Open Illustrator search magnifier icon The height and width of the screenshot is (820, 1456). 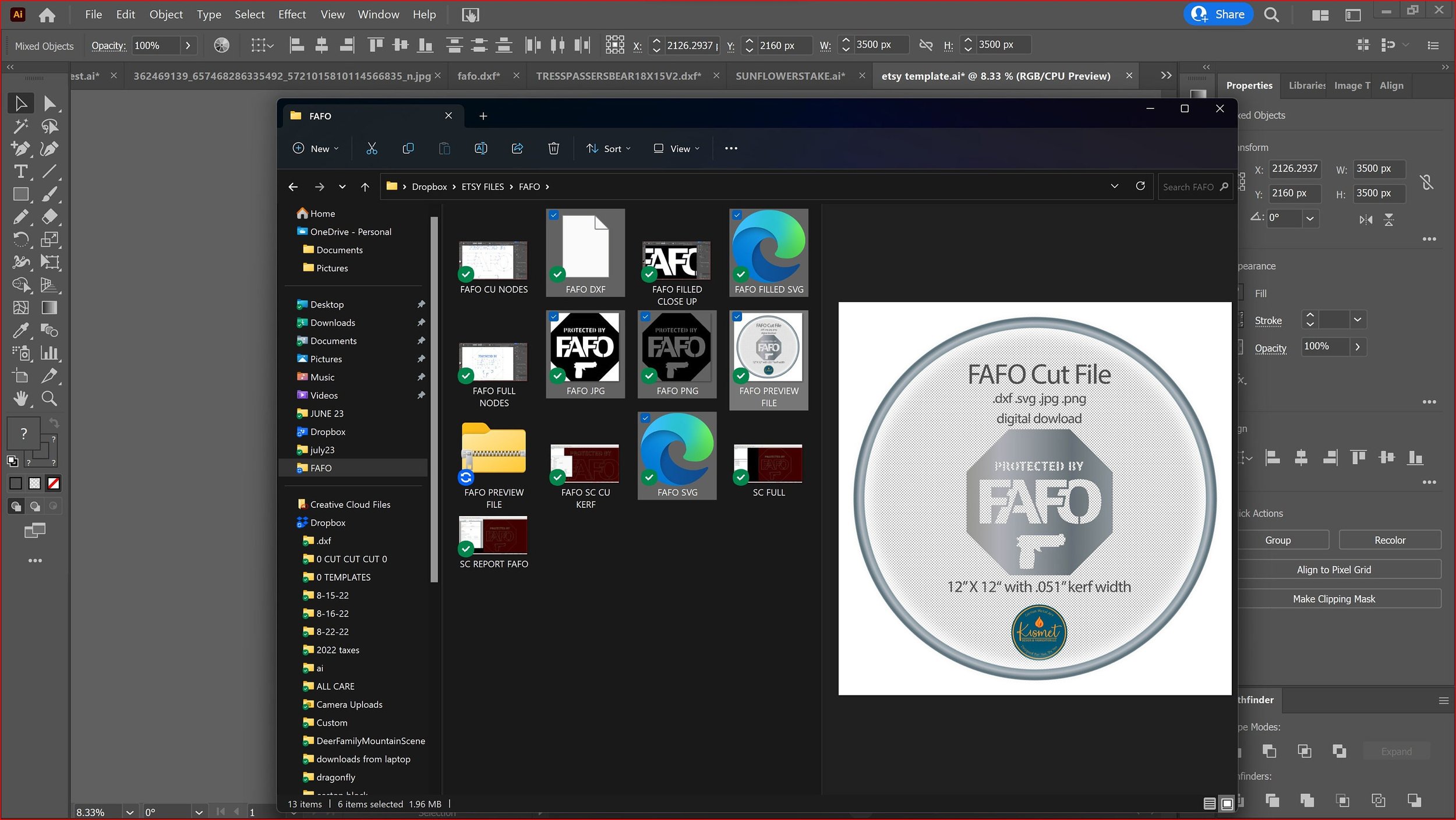coord(1271,15)
